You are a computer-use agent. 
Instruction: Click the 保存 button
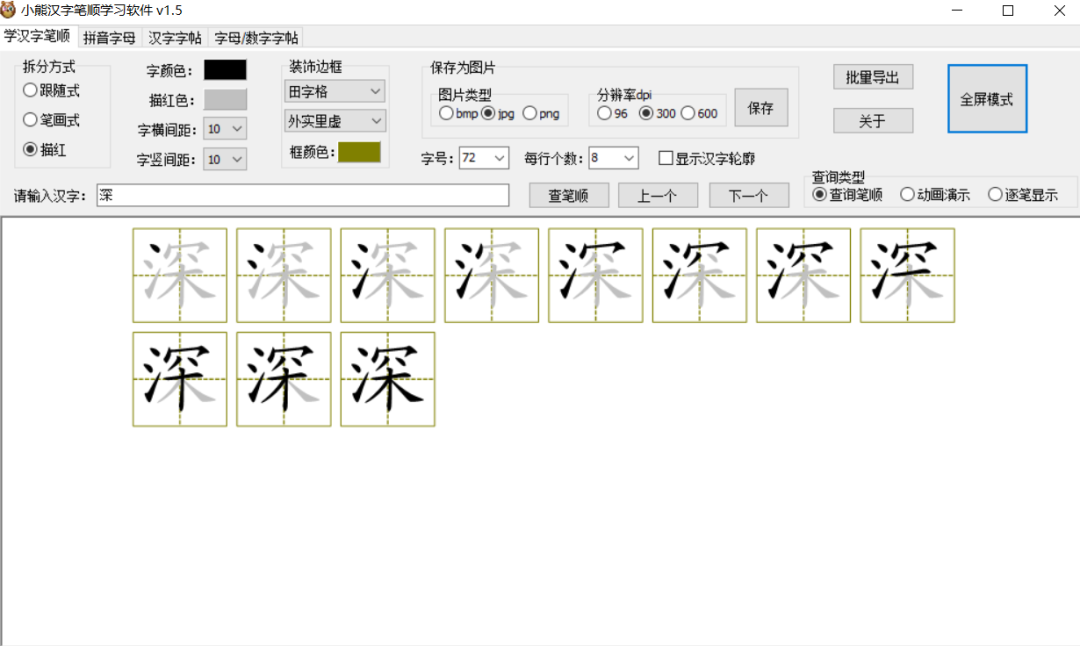[761, 107]
